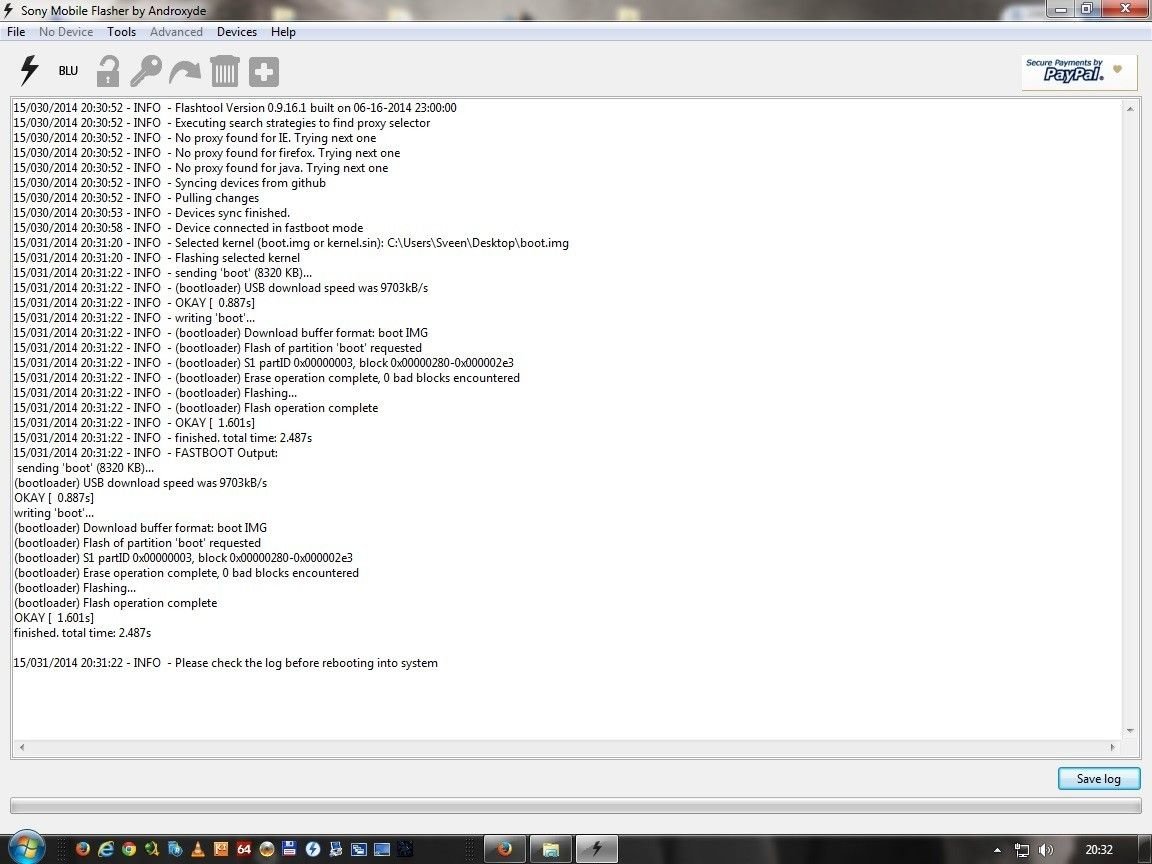Click the volume speaker tray icon
Screen dimensions: 1152x864
click(x=1046, y=850)
